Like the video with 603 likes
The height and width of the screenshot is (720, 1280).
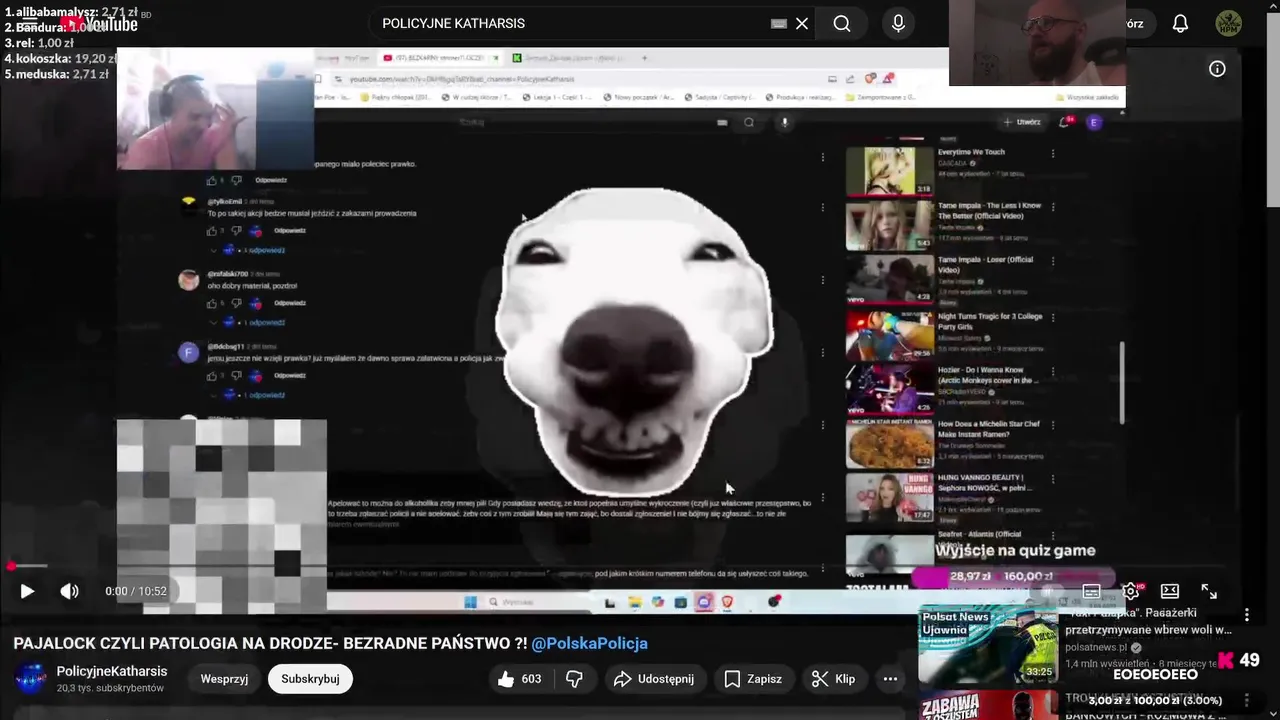(520, 679)
